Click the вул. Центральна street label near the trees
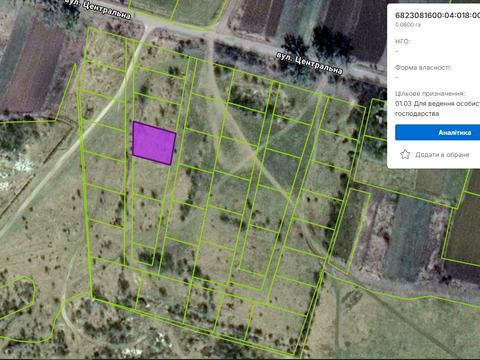This screenshot has width=480, height=360. [310, 63]
